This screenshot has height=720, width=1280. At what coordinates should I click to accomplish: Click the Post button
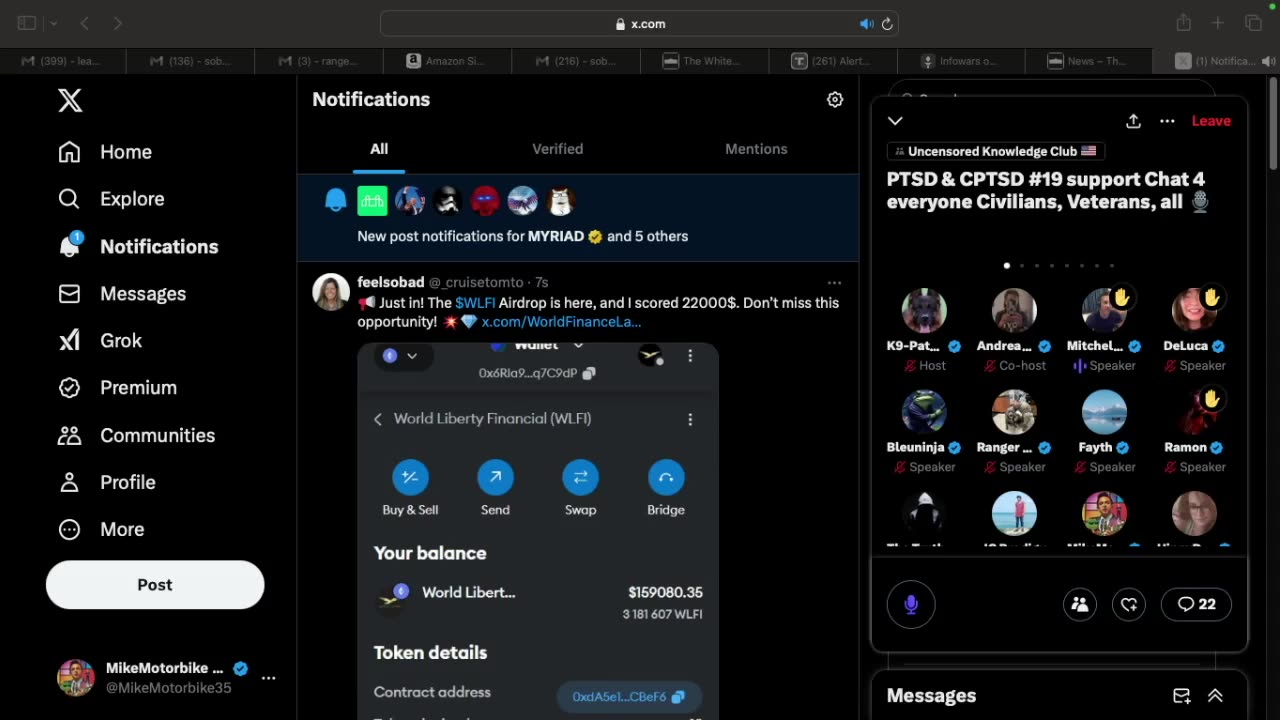tap(155, 585)
